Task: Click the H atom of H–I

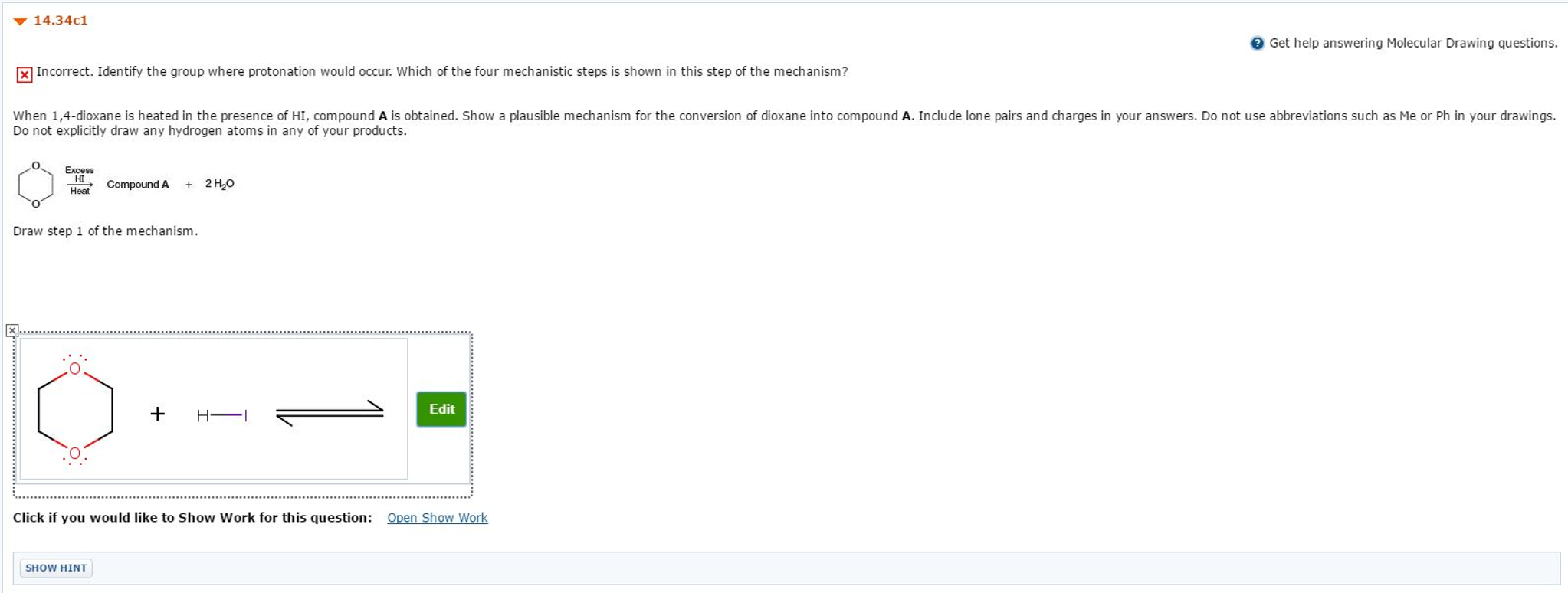Action: [202, 415]
